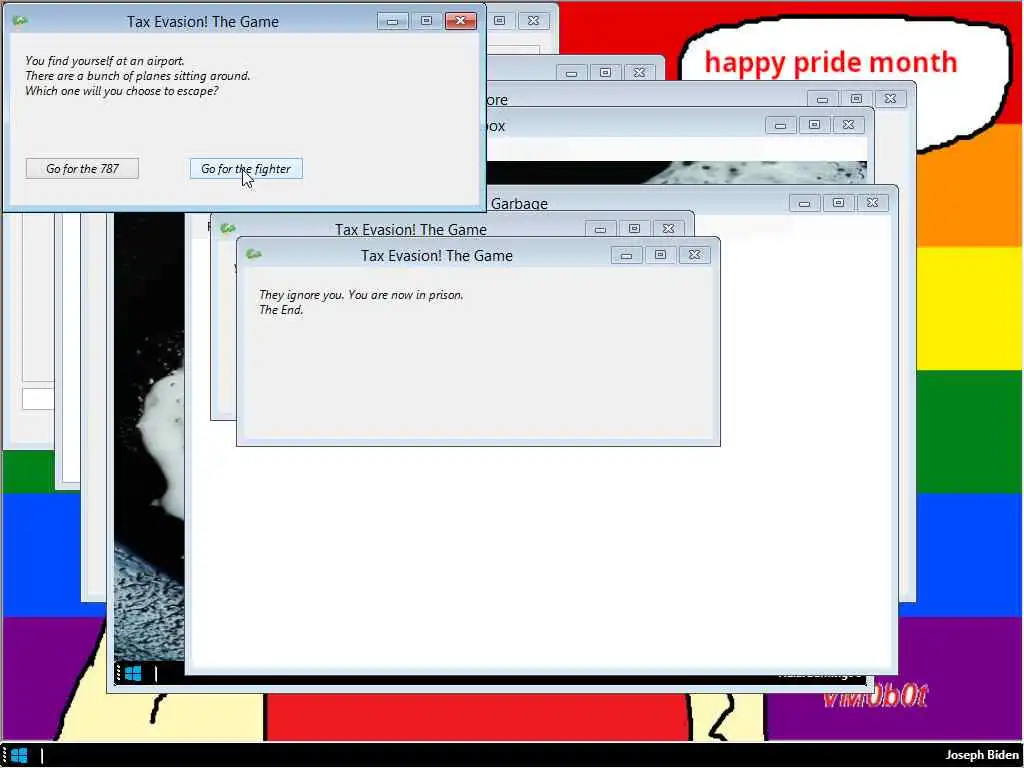Minimize the Garbage window

[x=804, y=203]
